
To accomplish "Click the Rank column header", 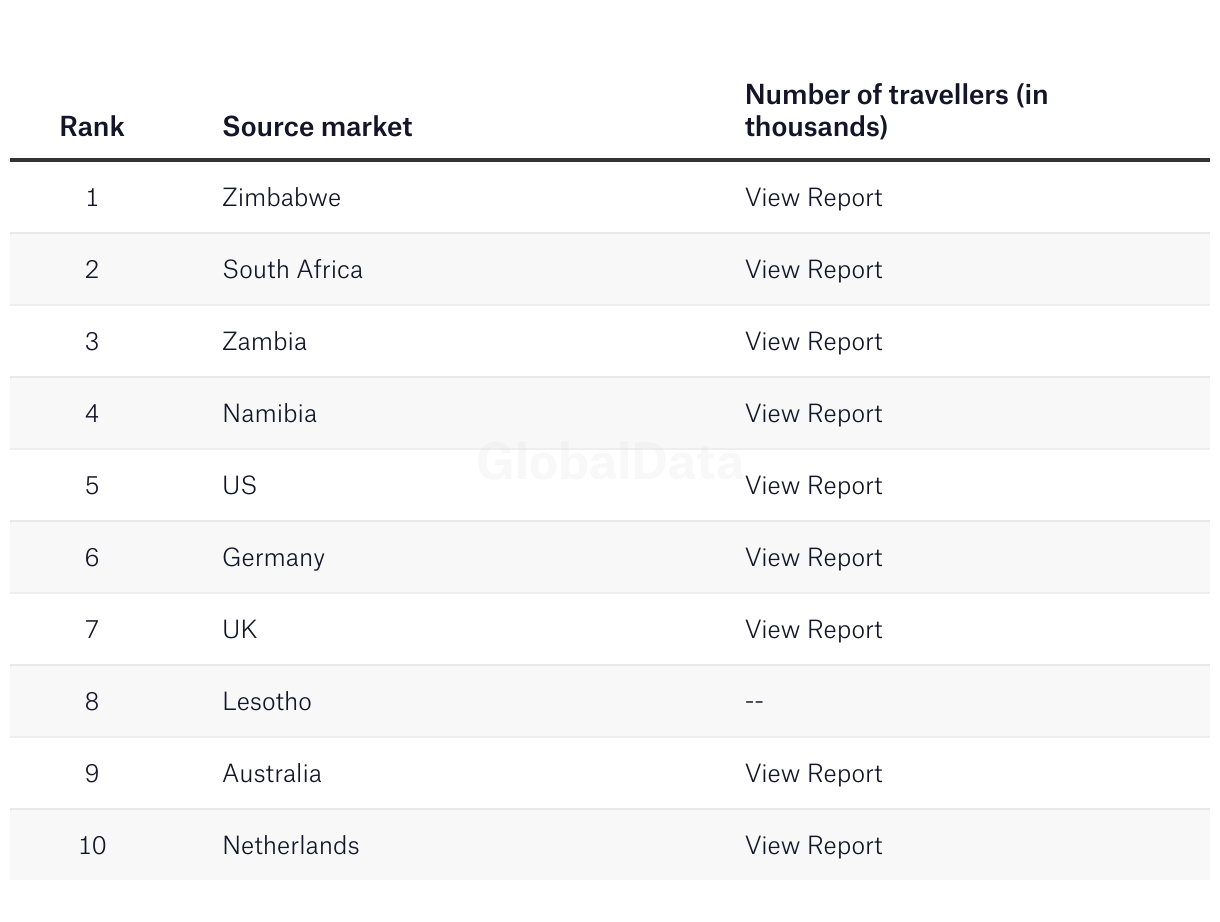I will (x=92, y=127).
